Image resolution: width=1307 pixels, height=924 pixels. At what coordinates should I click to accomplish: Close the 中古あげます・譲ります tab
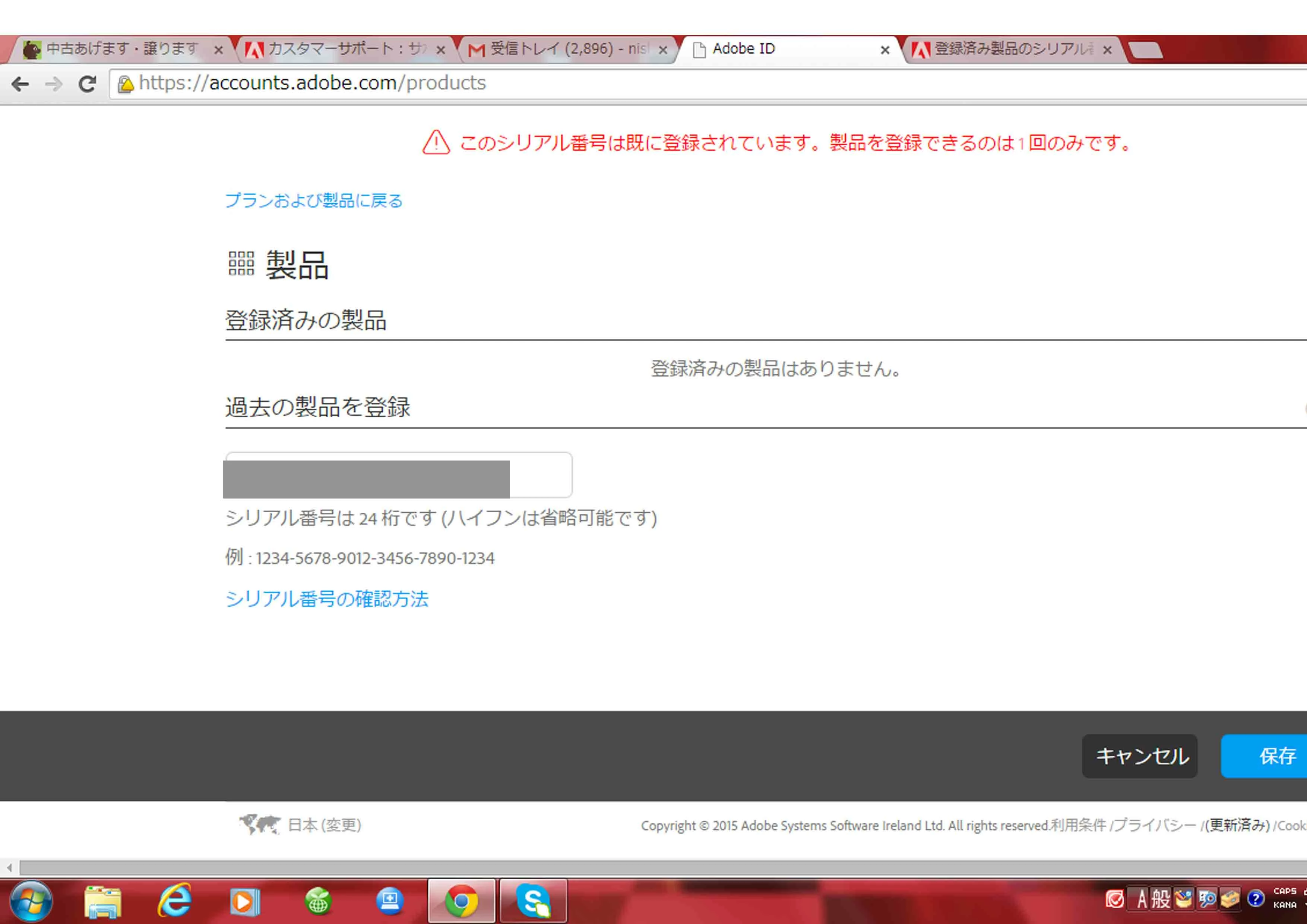point(218,50)
